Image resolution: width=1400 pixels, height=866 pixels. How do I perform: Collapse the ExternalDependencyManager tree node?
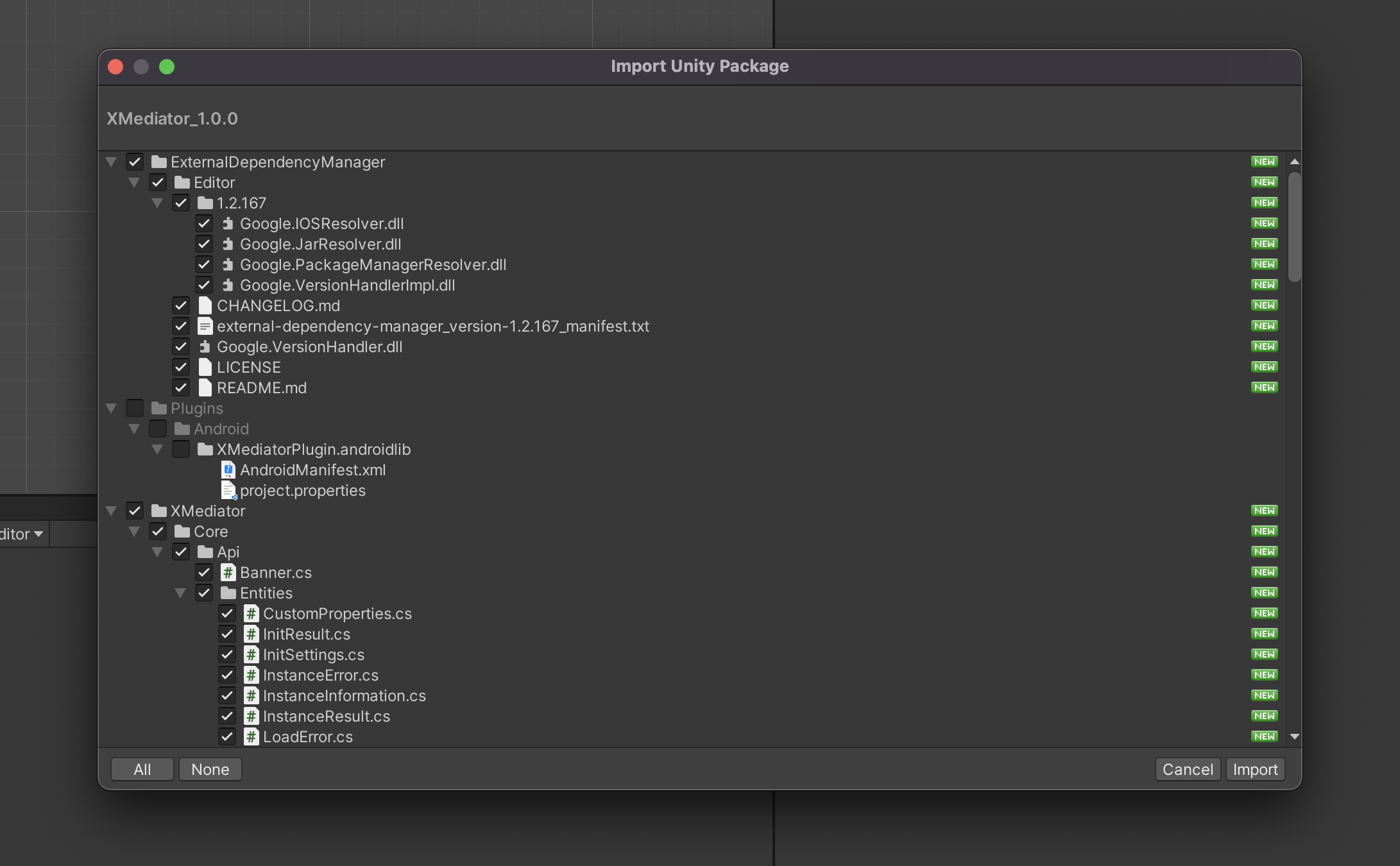[x=111, y=162]
